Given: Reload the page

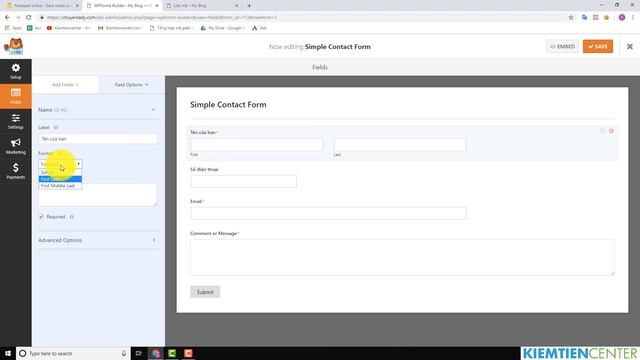Looking at the screenshot, I should (29, 18).
